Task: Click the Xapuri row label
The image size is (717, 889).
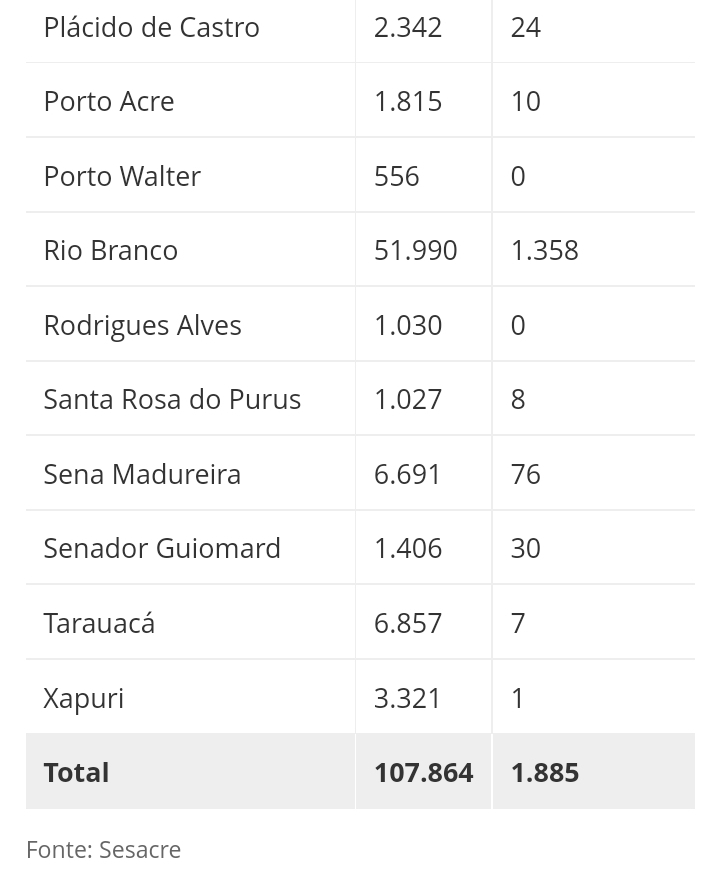Action: click(83, 698)
